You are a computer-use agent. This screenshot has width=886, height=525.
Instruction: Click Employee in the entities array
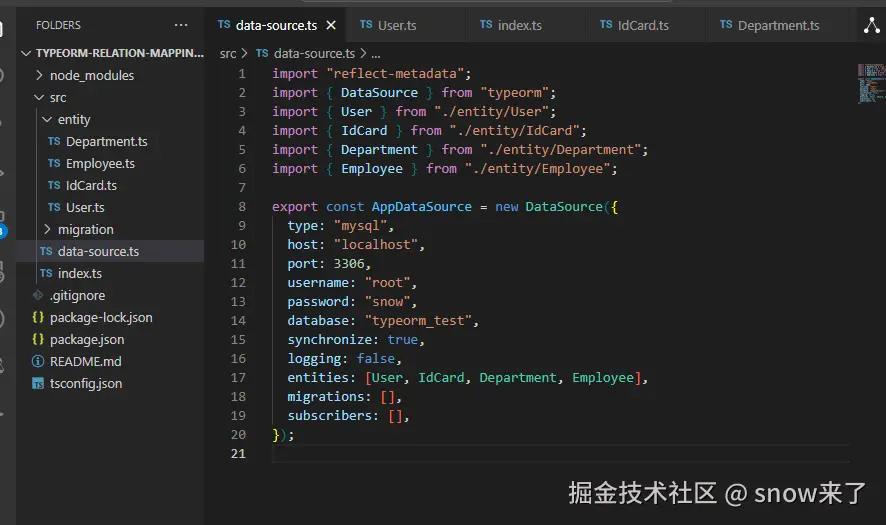tap(603, 378)
